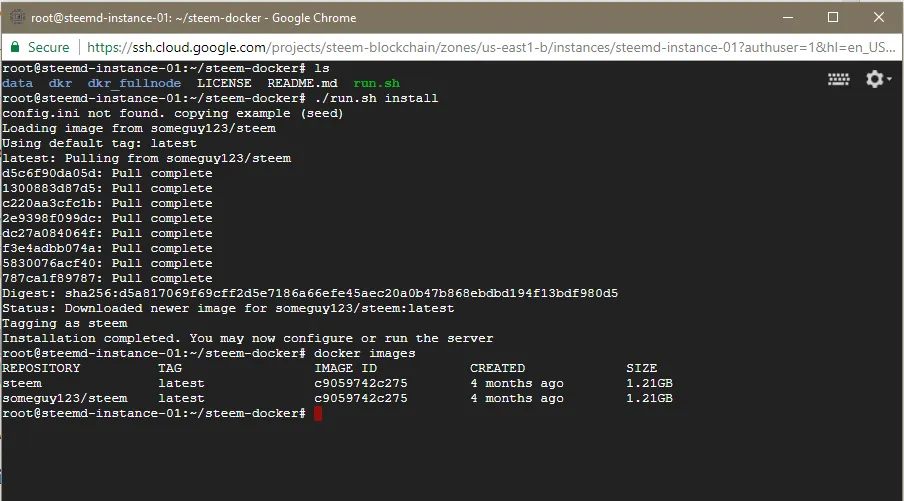Viewport: 904px width, 501px height.
Task: Click the 'd5c6f90da05d: Pull complete' line
Action: tap(107, 173)
